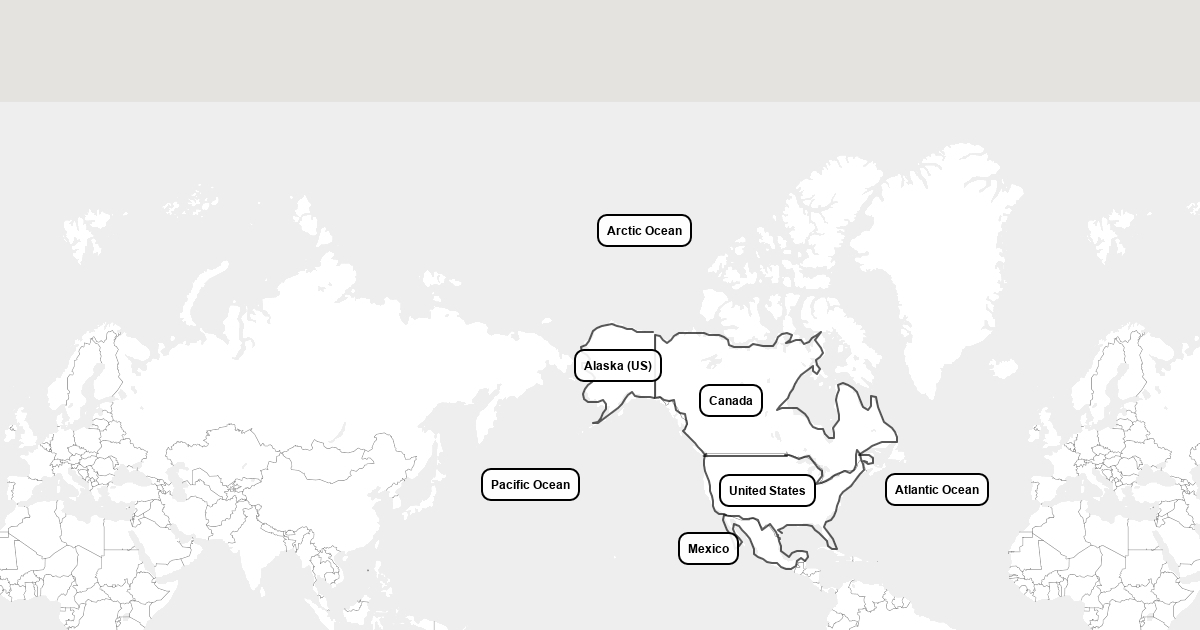Image resolution: width=1200 pixels, height=630 pixels.
Task: Click the Canada map label
Action: coord(731,400)
